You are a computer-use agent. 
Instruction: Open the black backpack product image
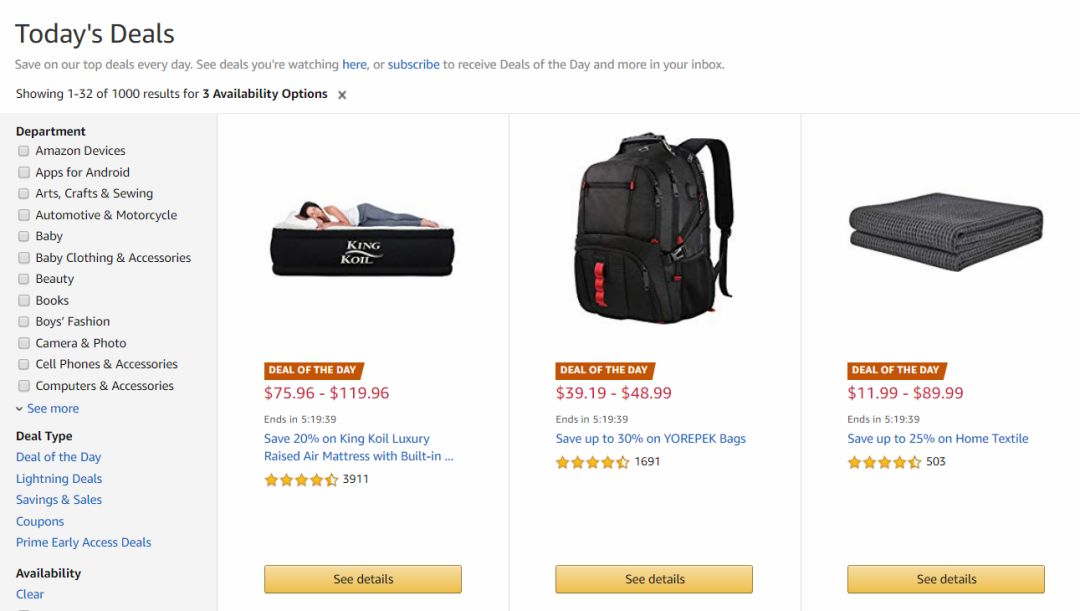pos(654,228)
